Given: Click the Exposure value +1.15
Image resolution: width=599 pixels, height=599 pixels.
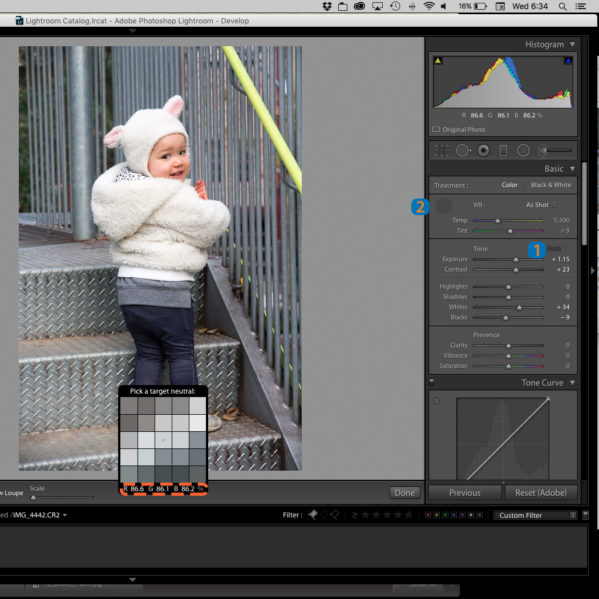Looking at the screenshot, I should pos(560,259).
